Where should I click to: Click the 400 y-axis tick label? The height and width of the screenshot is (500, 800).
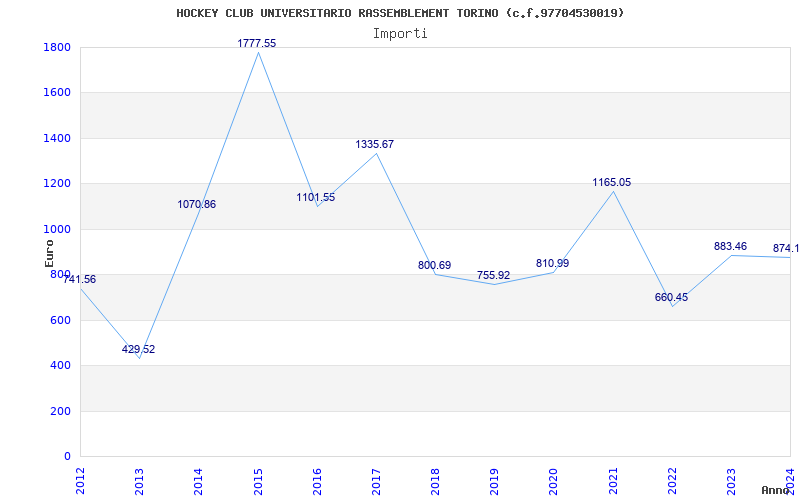[60, 366]
